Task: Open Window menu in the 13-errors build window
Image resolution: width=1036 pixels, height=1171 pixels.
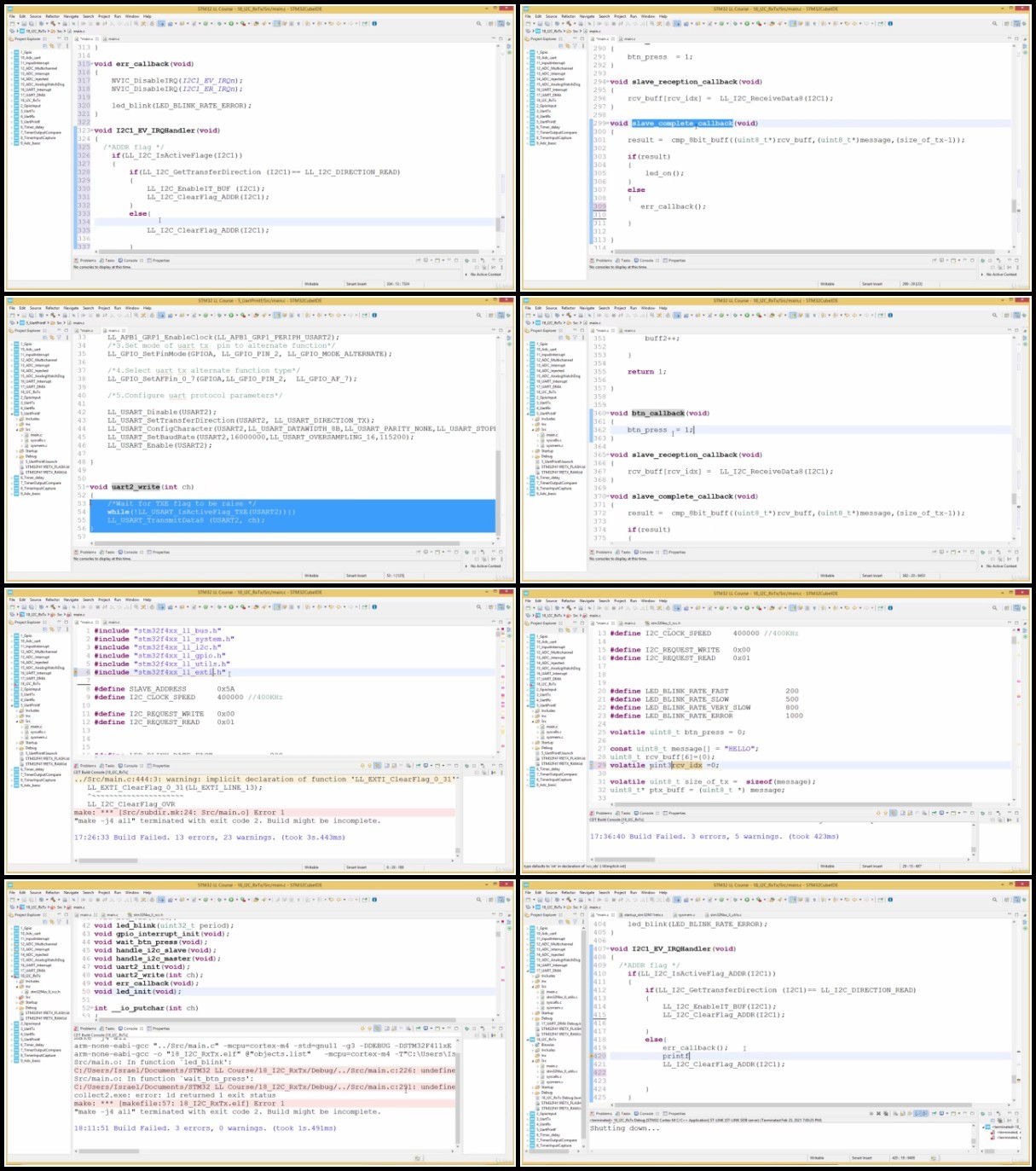Action: tap(132, 600)
